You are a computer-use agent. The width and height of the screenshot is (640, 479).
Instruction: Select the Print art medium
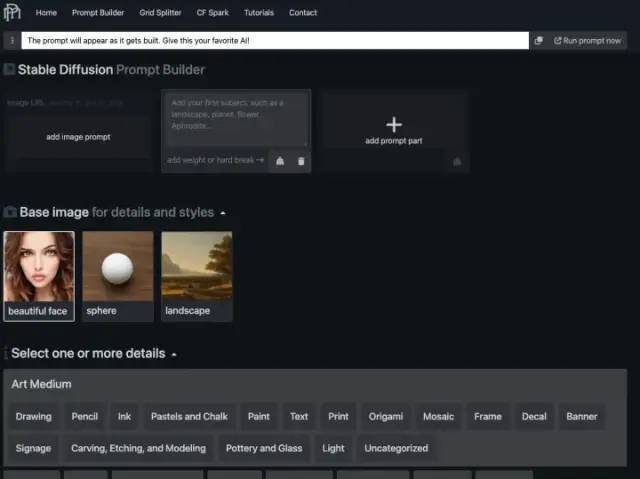338,417
